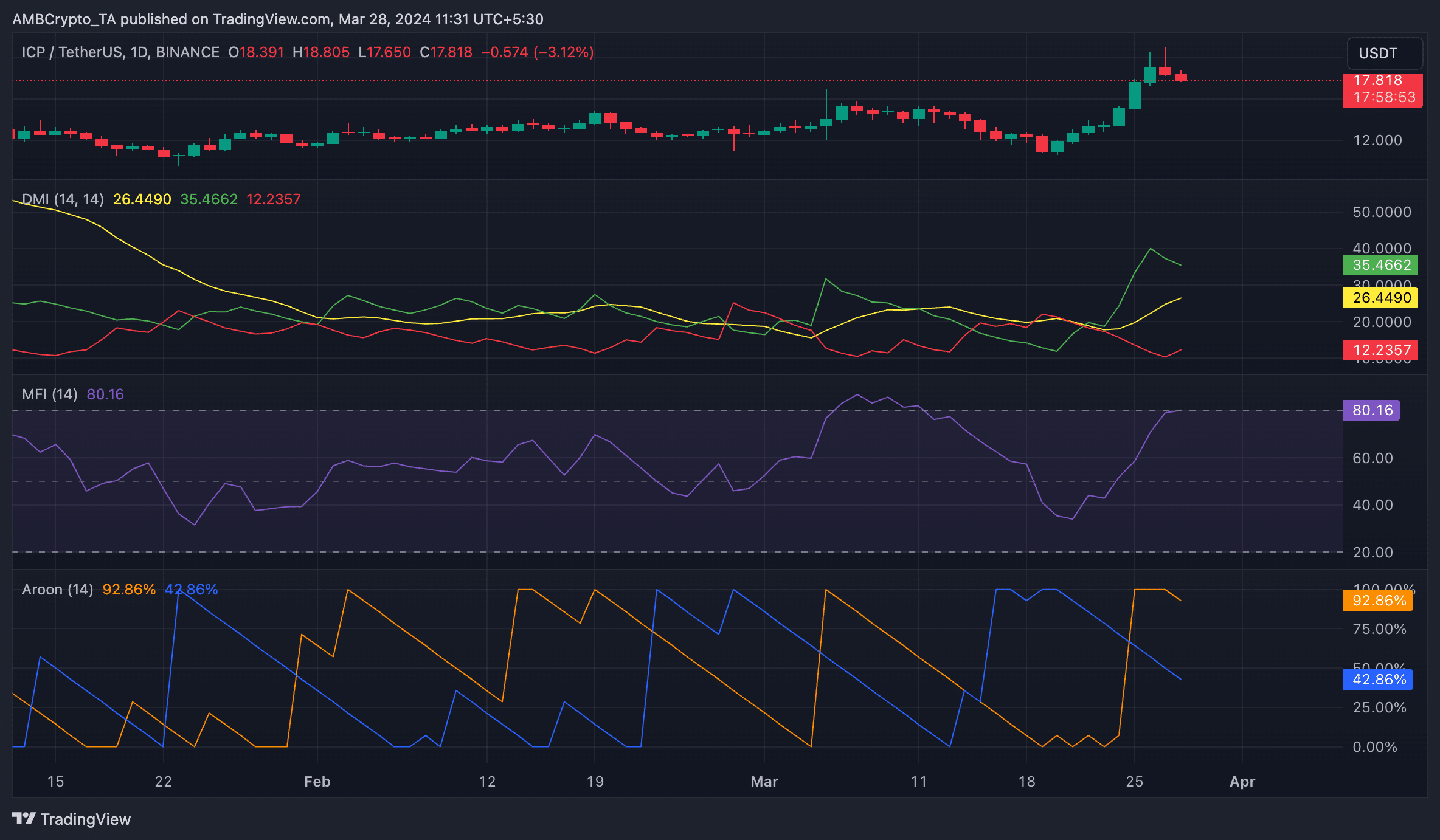The height and width of the screenshot is (840, 1440).
Task: Click the orange 92.86% axis tag
Action: (1378, 601)
